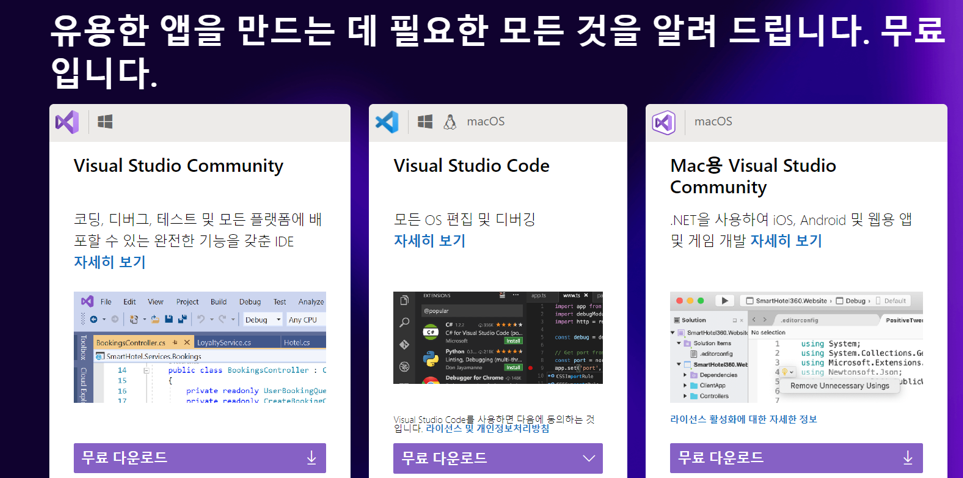Open the 라이선스 및 개인정보처리방침 link
Screen dimensions: 963x478
[487, 428]
